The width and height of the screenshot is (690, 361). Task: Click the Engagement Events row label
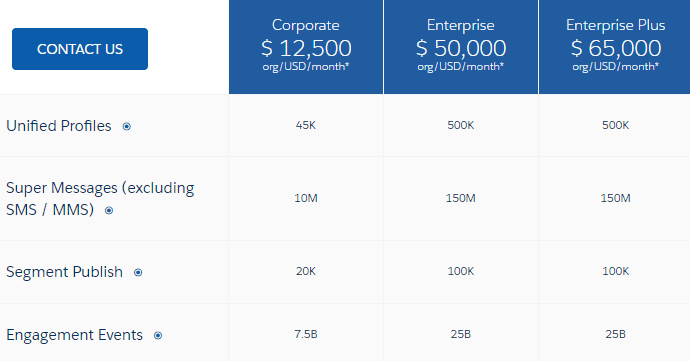[x=74, y=335]
